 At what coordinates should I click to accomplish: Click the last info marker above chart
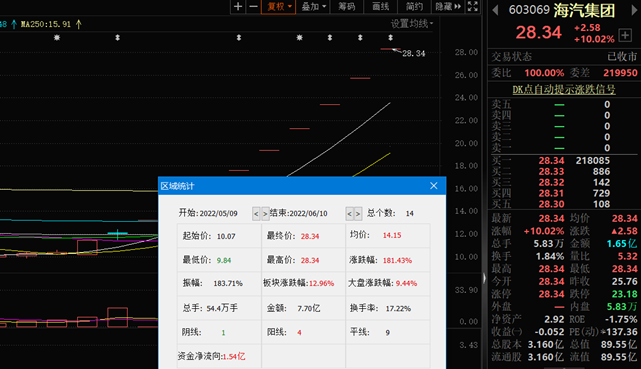click(390, 38)
